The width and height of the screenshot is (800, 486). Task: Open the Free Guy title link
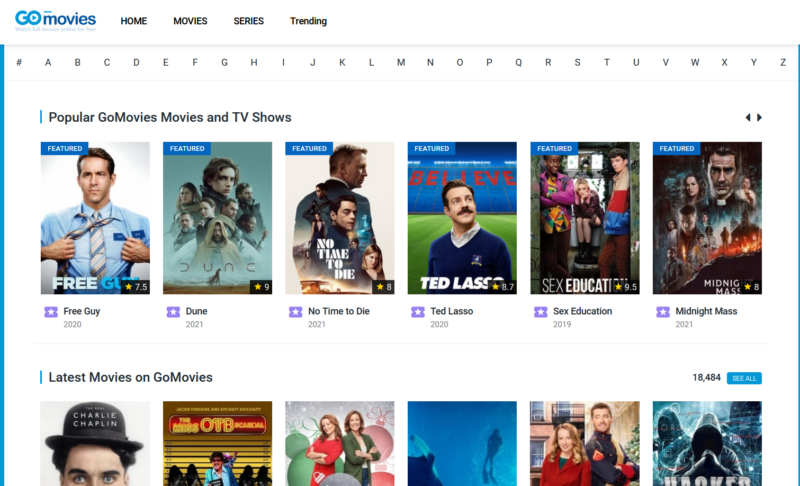click(x=82, y=311)
